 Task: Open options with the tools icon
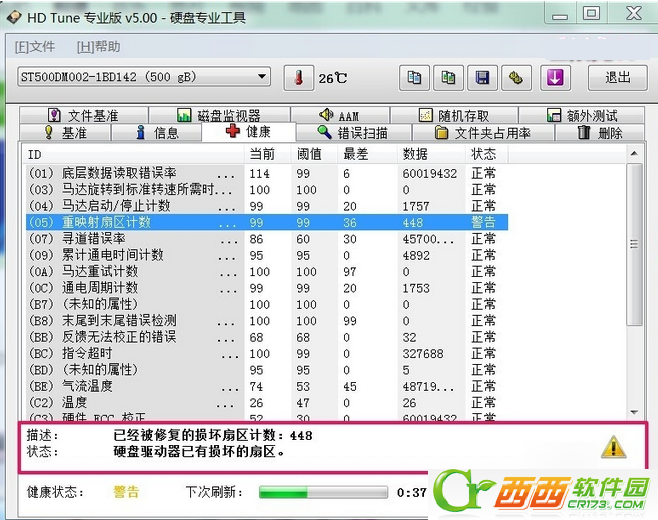pos(516,78)
